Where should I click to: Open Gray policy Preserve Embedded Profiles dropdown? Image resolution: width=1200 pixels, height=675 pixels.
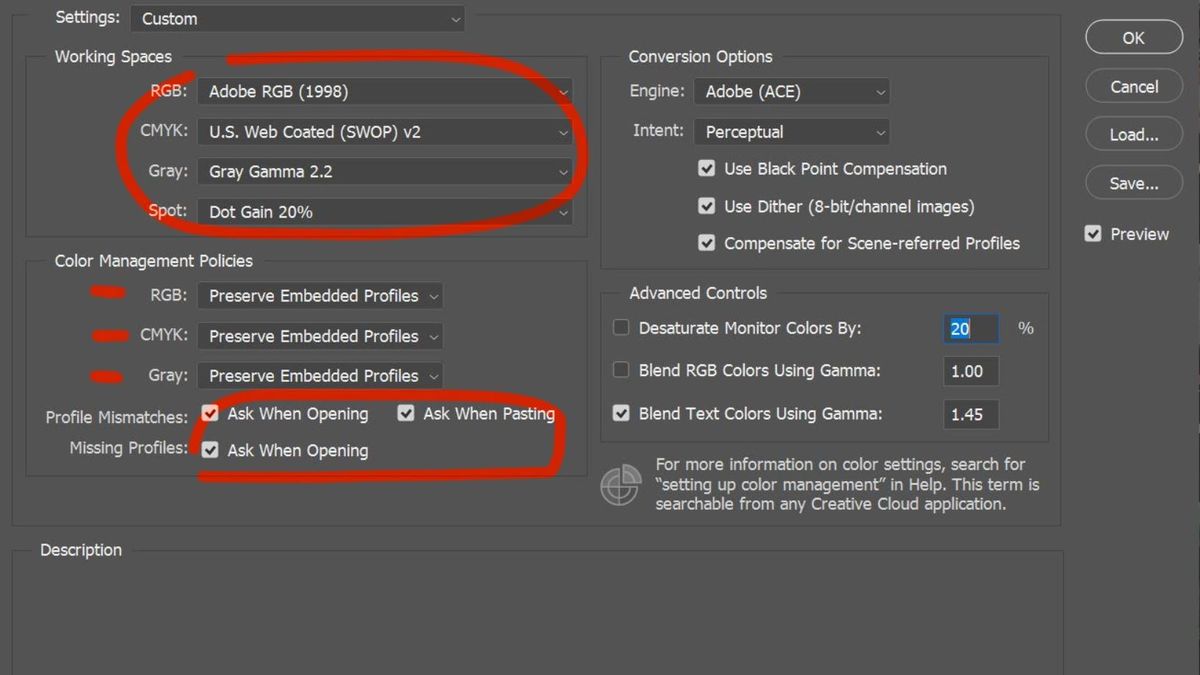click(x=320, y=376)
